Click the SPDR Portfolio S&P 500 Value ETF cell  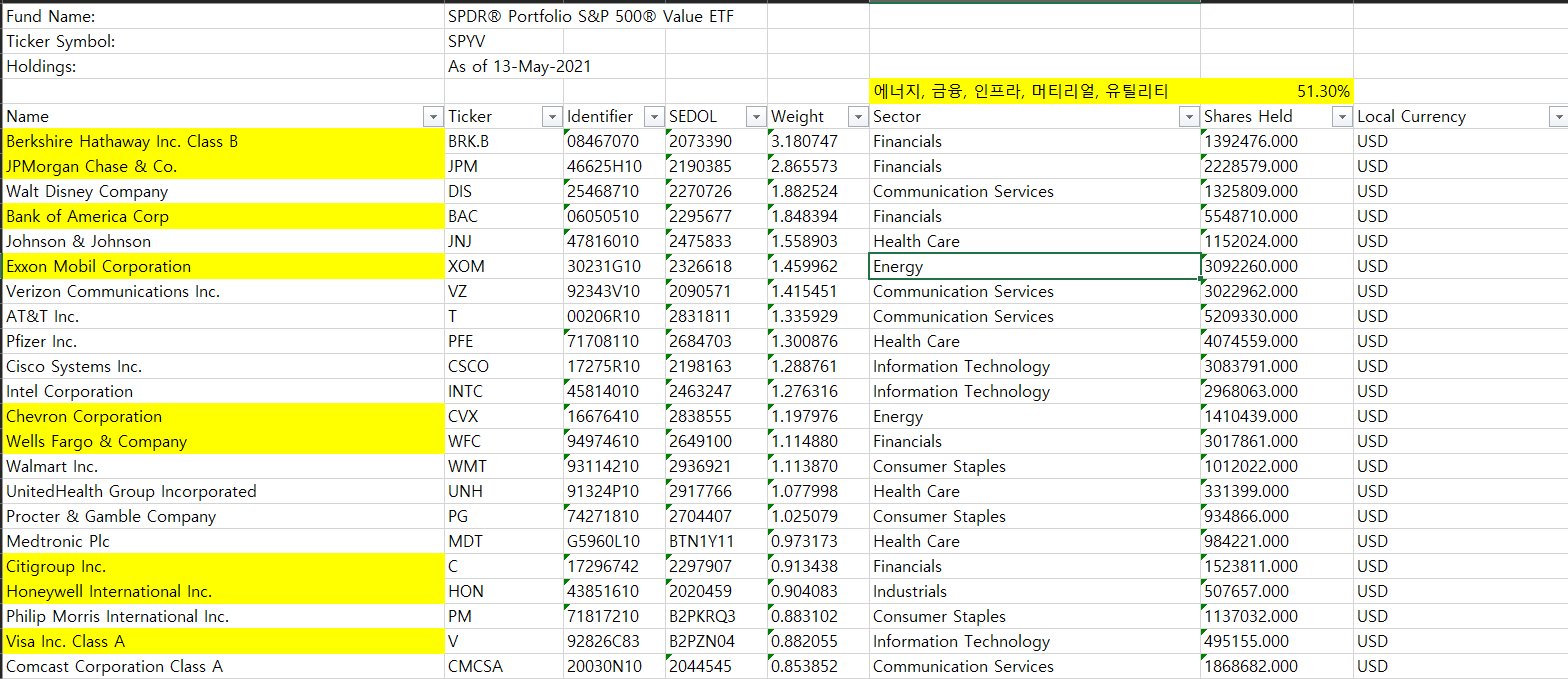(591, 17)
